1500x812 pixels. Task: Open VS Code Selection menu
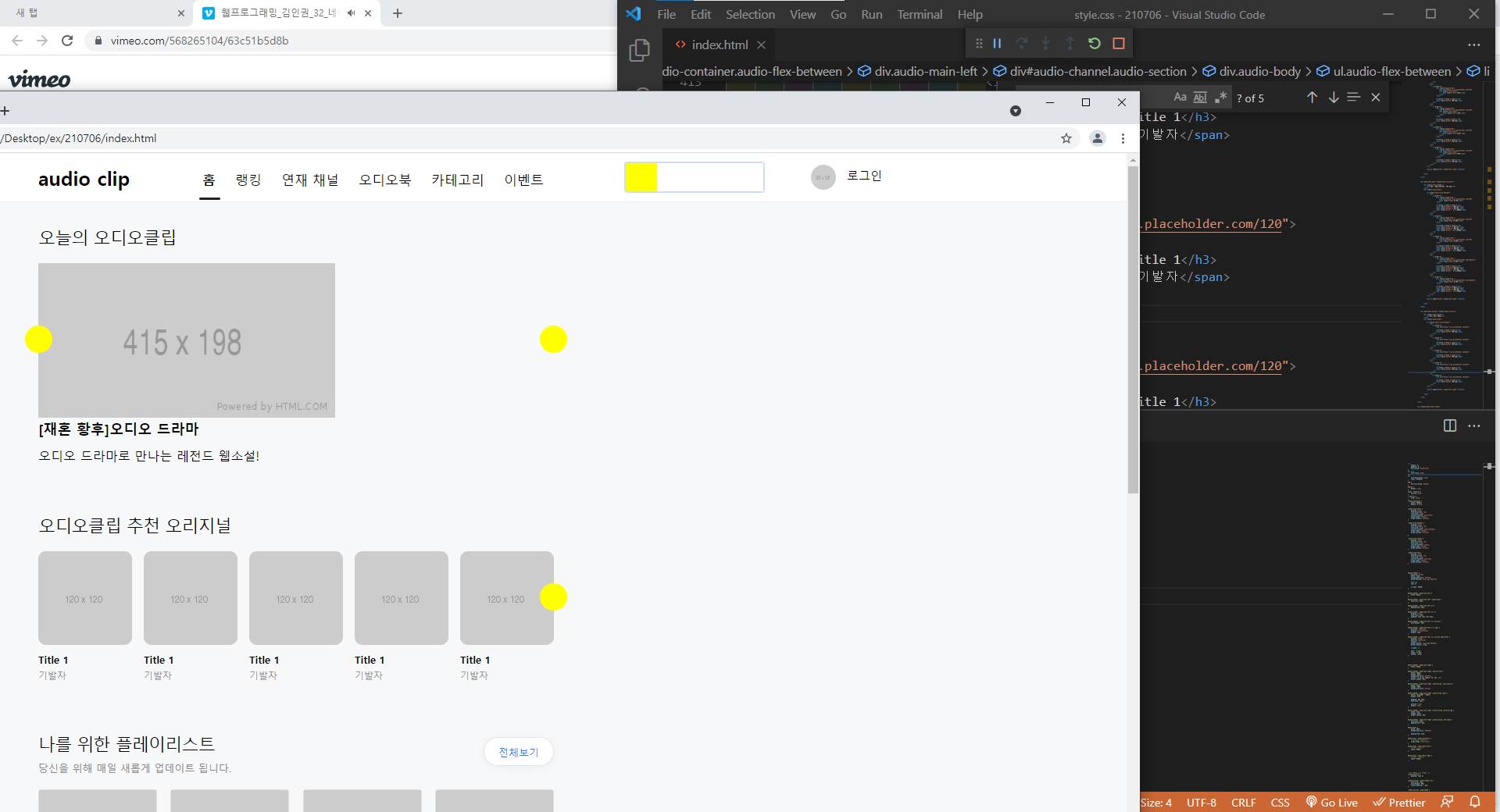pyautogui.click(x=750, y=14)
